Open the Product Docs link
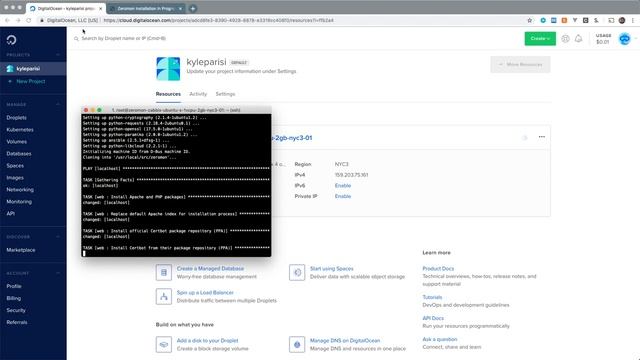This screenshot has width=640, height=360. [438, 269]
